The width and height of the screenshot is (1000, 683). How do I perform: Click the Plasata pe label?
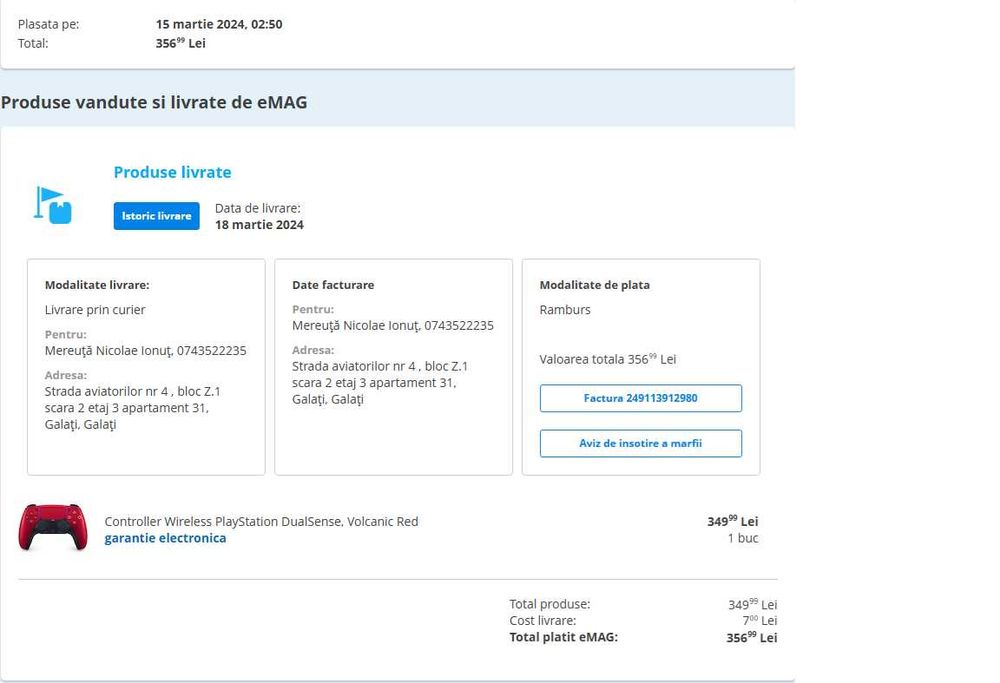(x=48, y=24)
